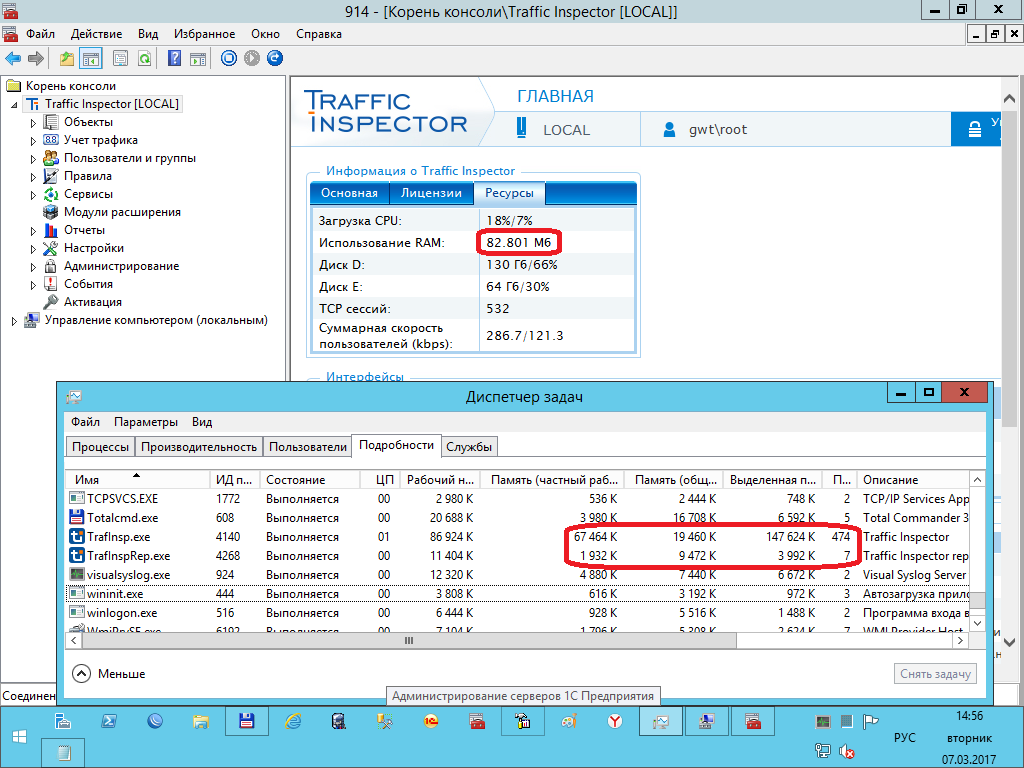Screen dimensions: 1024x768
Task: Toggle the Show/Hide console tree icon
Action: click(91, 59)
